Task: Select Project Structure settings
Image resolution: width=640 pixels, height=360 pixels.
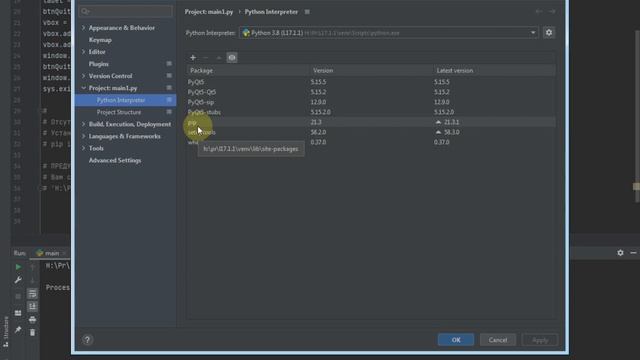Action: point(119,112)
